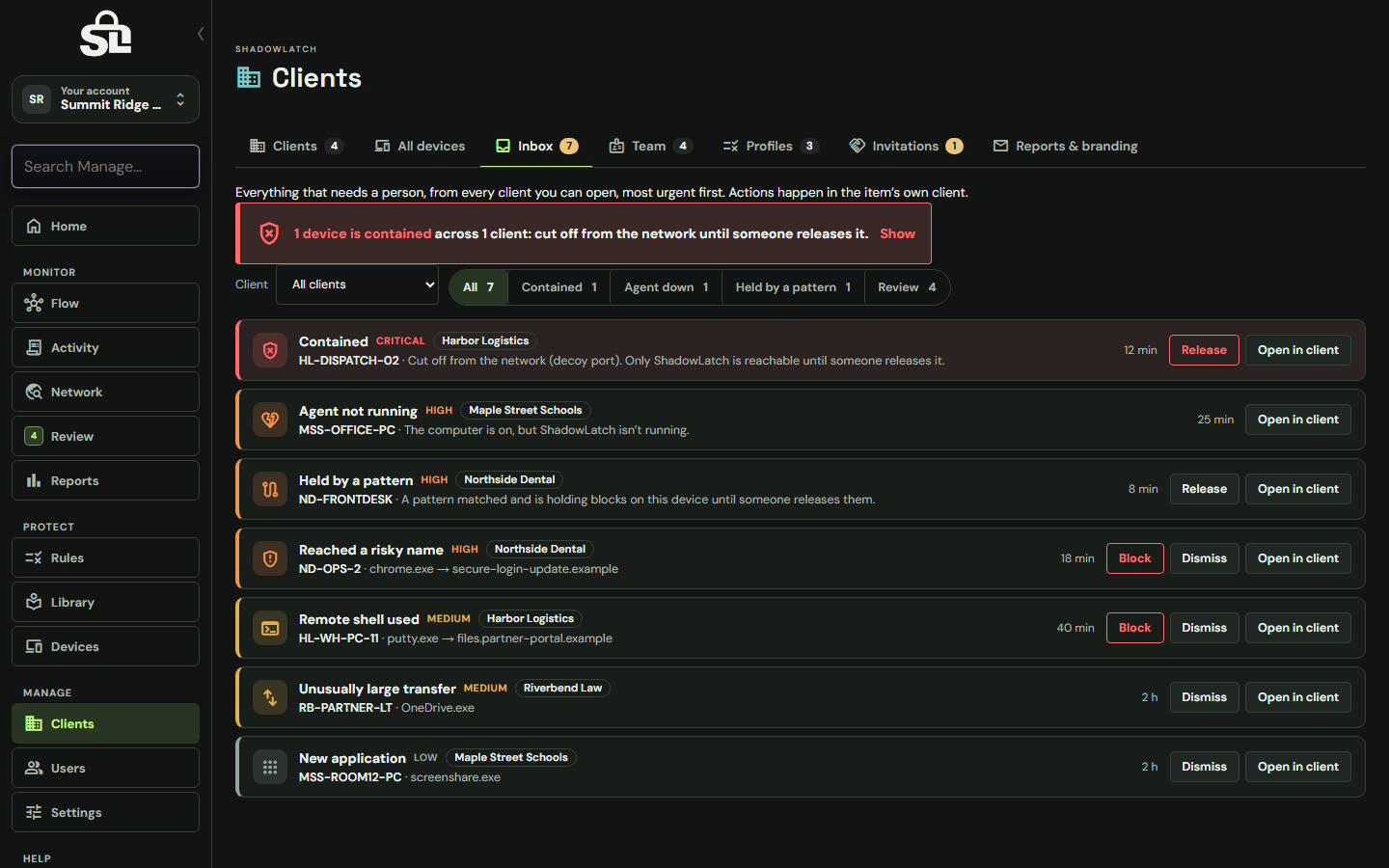Open Review with 4 pending
The width and height of the screenshot is (1389, 868).
click(x=105, y=436)
